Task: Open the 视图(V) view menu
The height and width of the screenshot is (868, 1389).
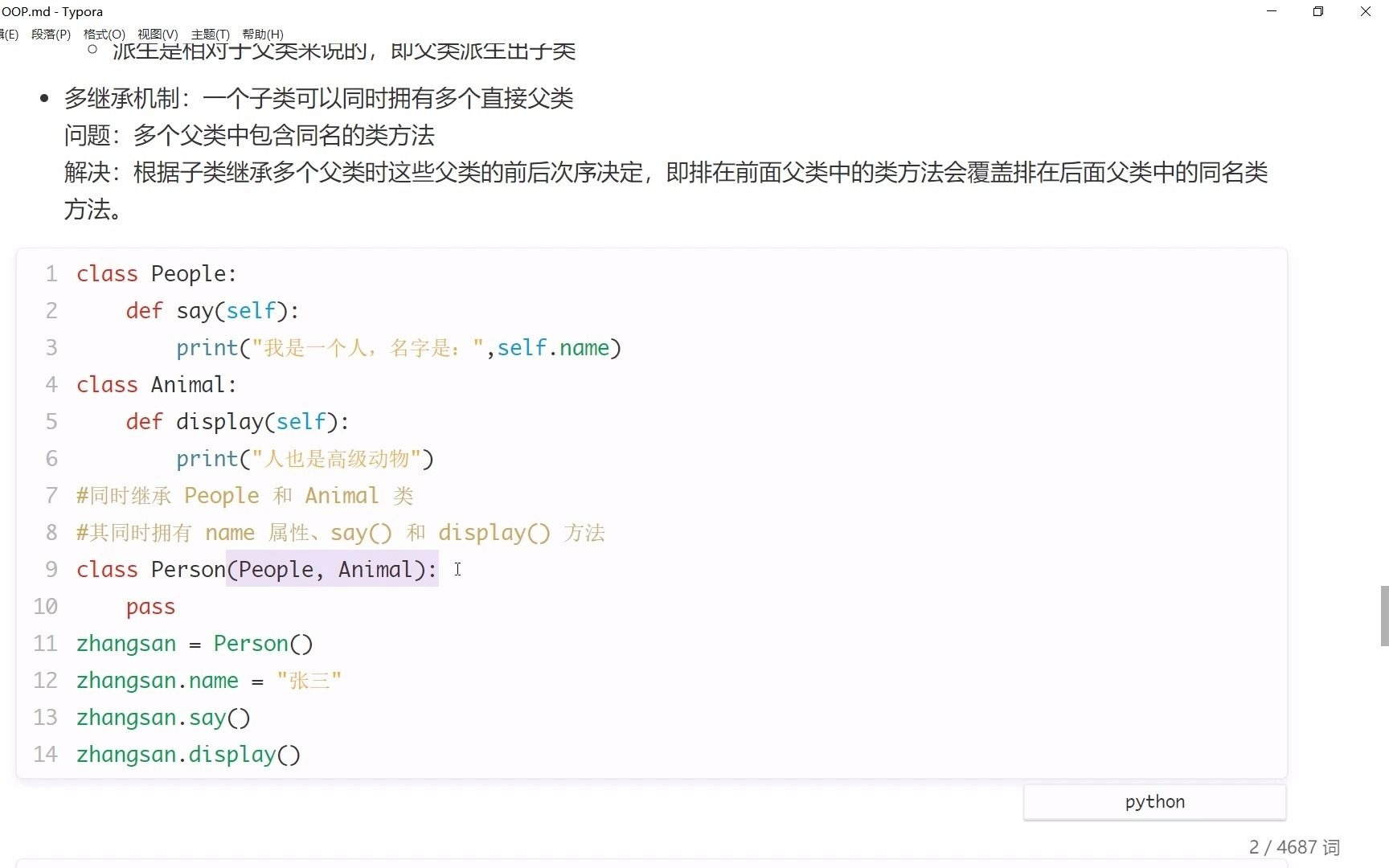Action: pos(158,35)
